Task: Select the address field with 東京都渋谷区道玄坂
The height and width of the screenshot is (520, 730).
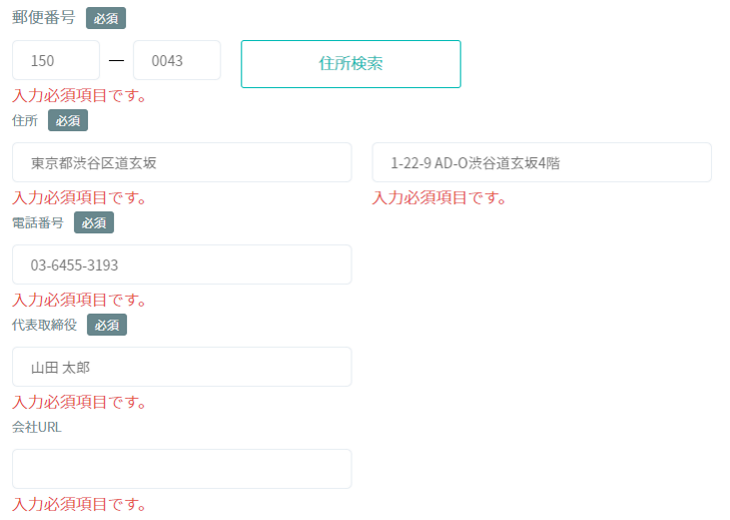Action: tap(182, 162)
